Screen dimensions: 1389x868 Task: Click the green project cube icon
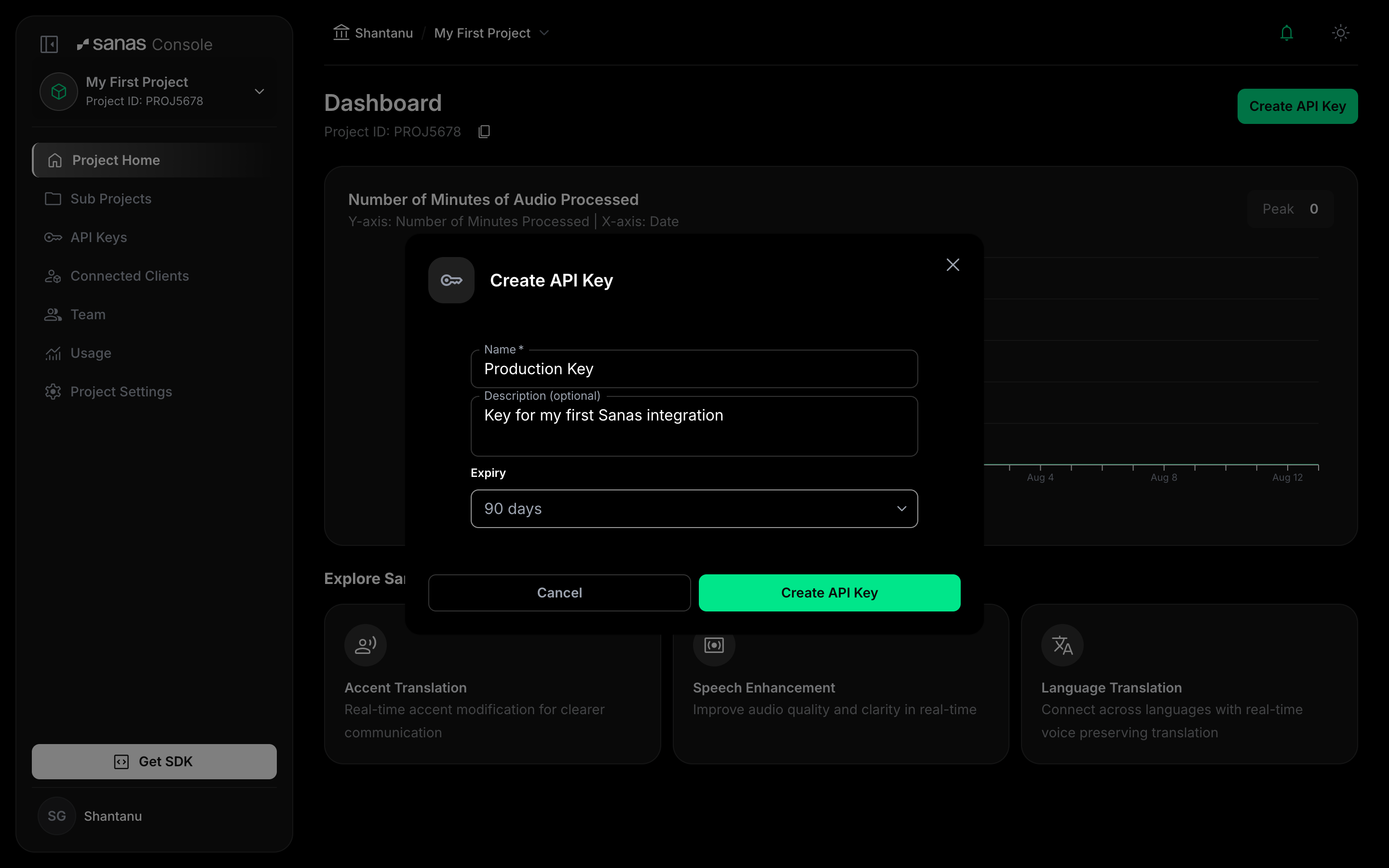click(x=58, y=91)
